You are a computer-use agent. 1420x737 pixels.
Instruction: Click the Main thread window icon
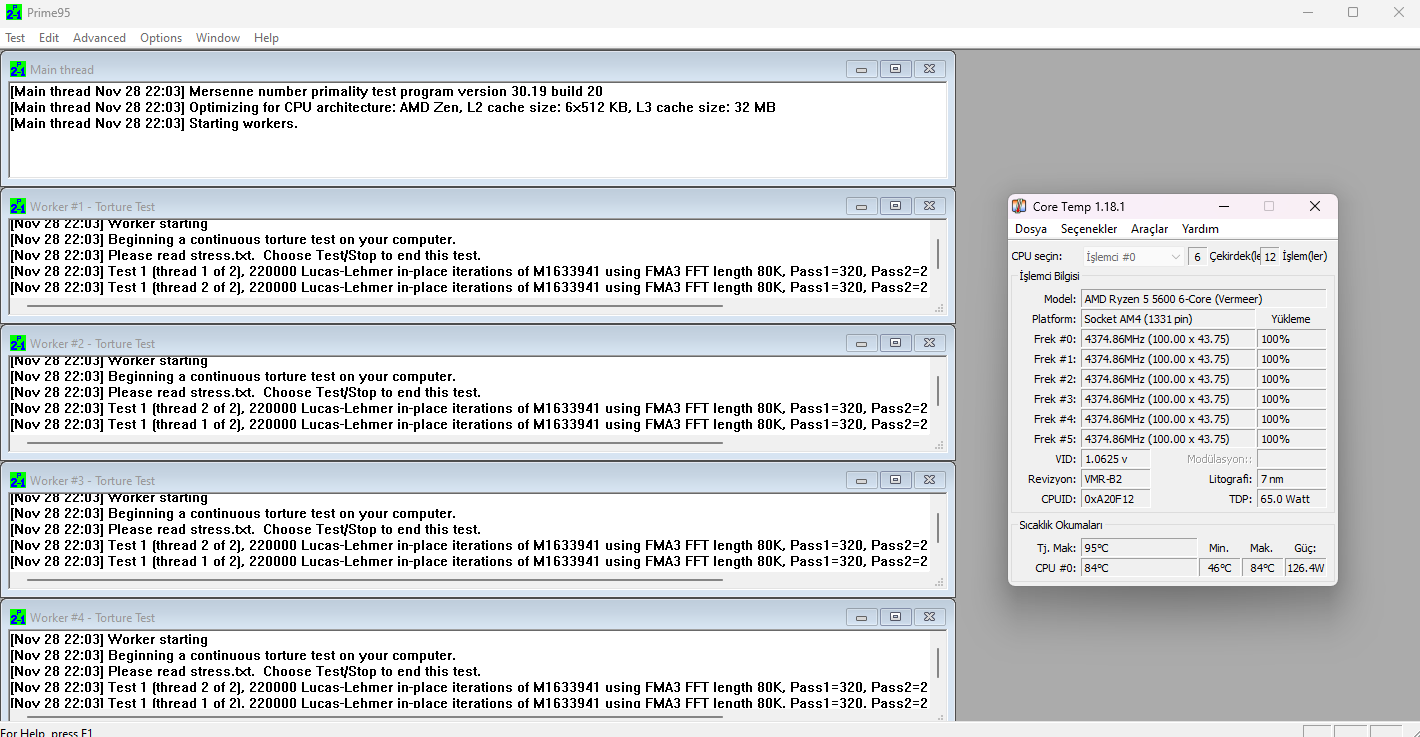[x=18, y=69]
